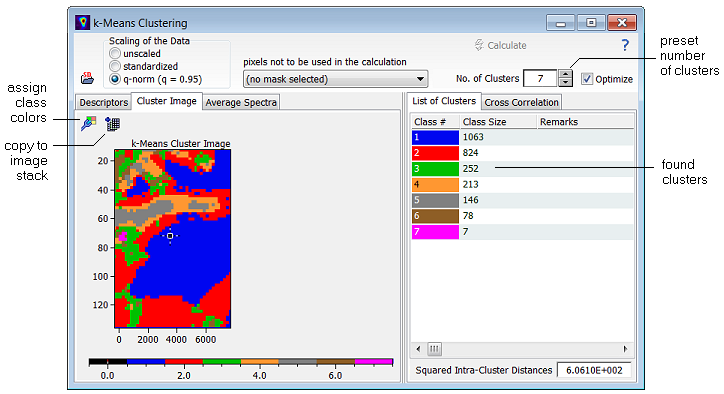The width and height of the screenshot is (724, 394).
Task: Click class size value 824
Action: coord(471,153)
